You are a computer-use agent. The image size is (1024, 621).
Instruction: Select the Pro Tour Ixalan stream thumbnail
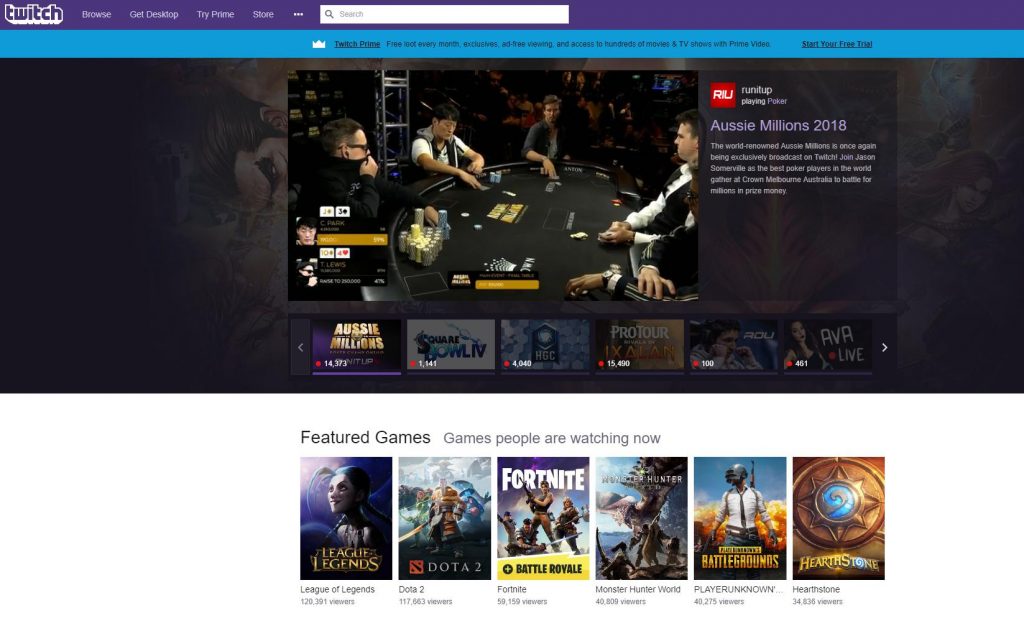coord(639,345)
